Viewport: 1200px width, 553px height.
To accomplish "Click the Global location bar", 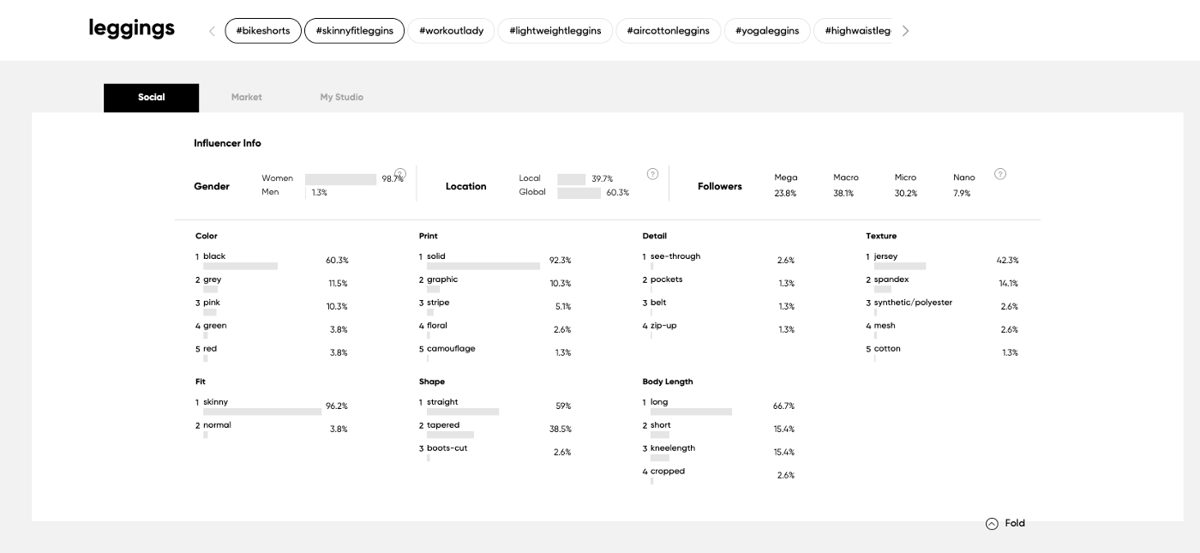I will click(579, 193).
